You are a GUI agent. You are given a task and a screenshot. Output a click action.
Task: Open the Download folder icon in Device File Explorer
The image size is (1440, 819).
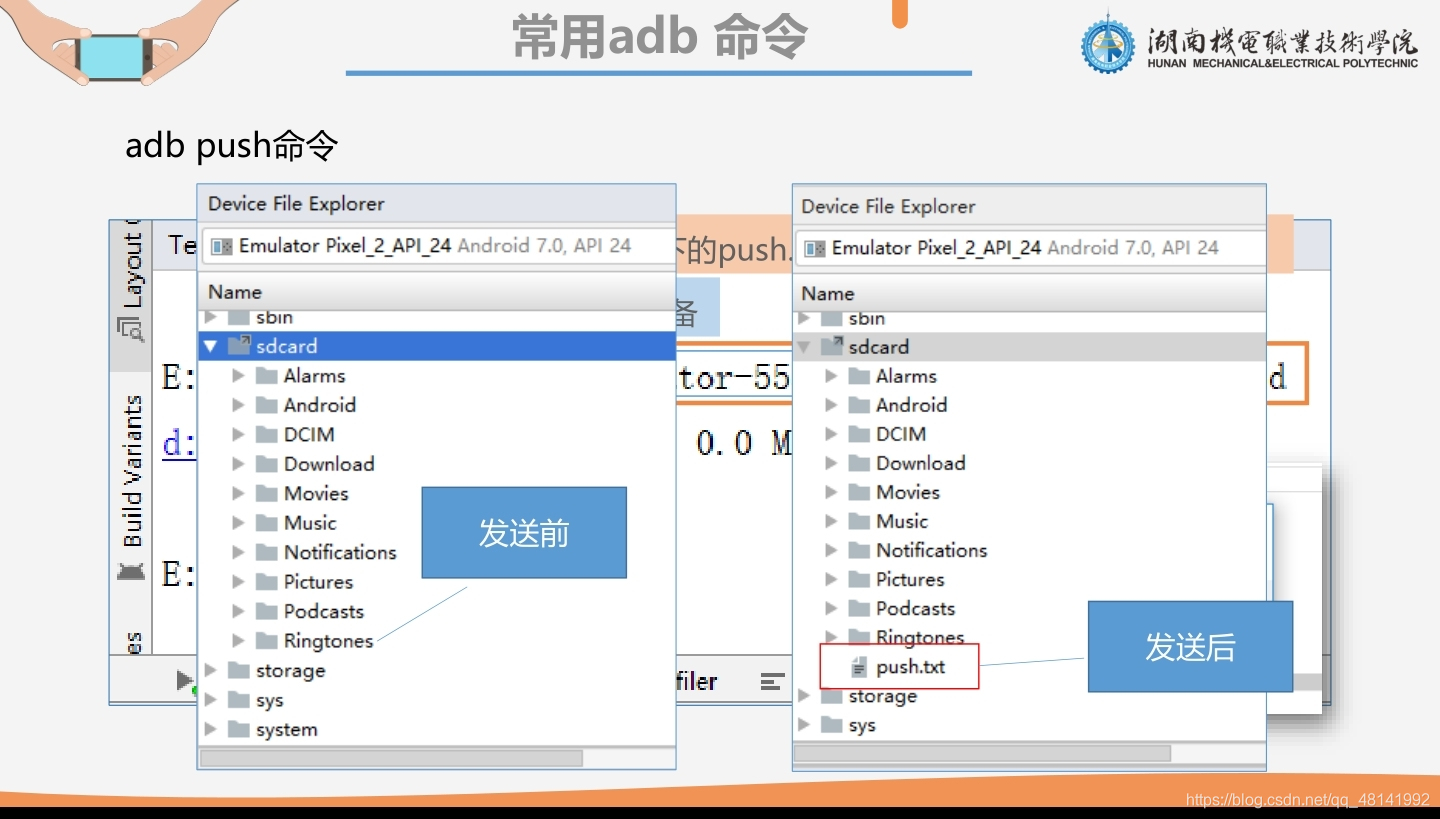(265, 463)
